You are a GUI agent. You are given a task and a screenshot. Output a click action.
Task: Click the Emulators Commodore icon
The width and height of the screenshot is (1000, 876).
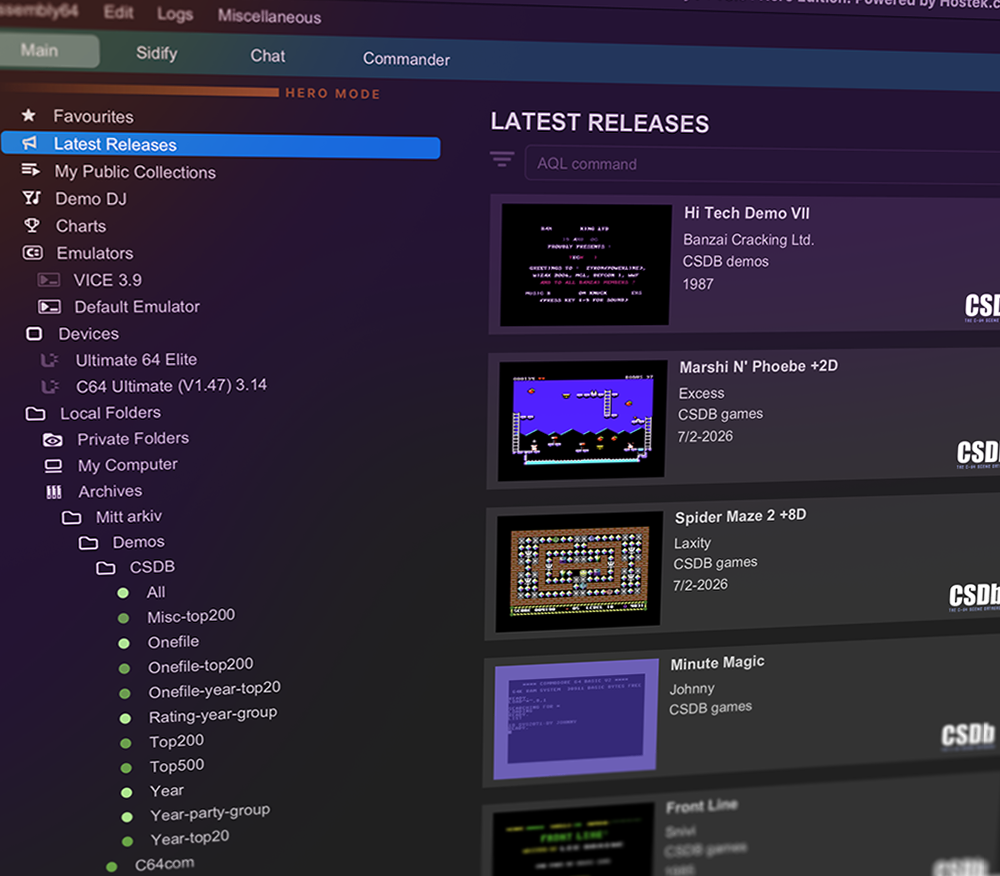(33, 253)
